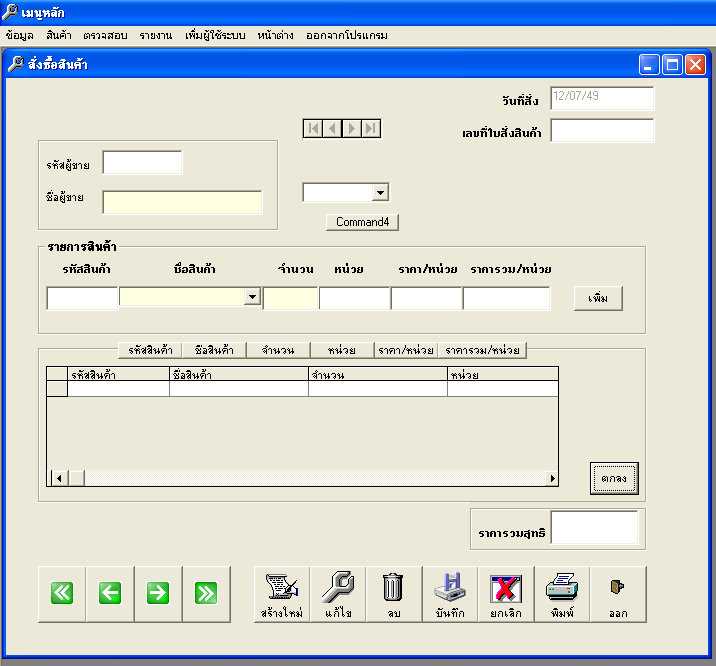This screenshot has width=716, height=666.
Task: Jump to last record with green double-right arrow
Action: coord(206,593)
